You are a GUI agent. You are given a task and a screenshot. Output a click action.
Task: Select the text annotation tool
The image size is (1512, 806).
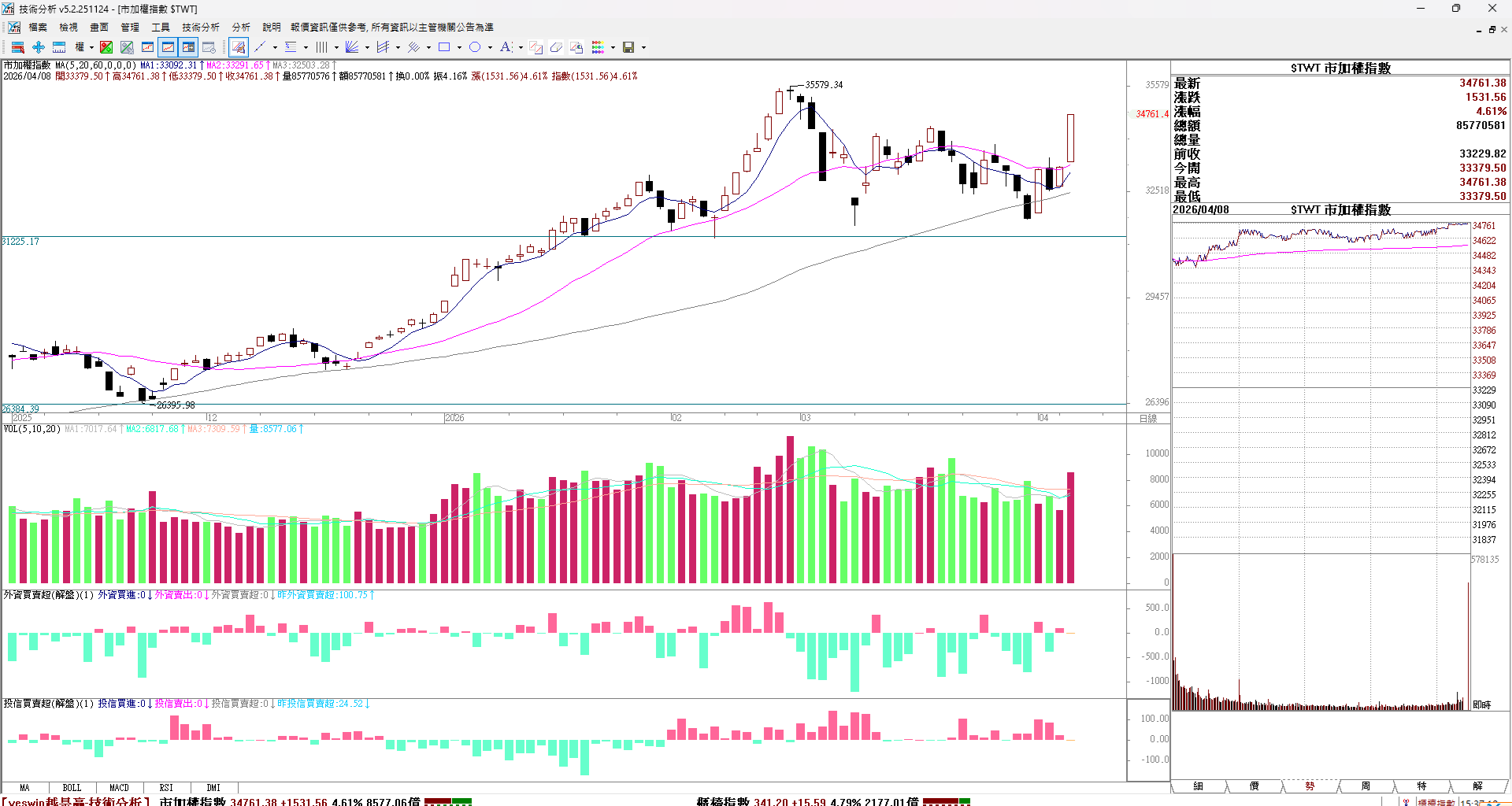pos(506,47)
